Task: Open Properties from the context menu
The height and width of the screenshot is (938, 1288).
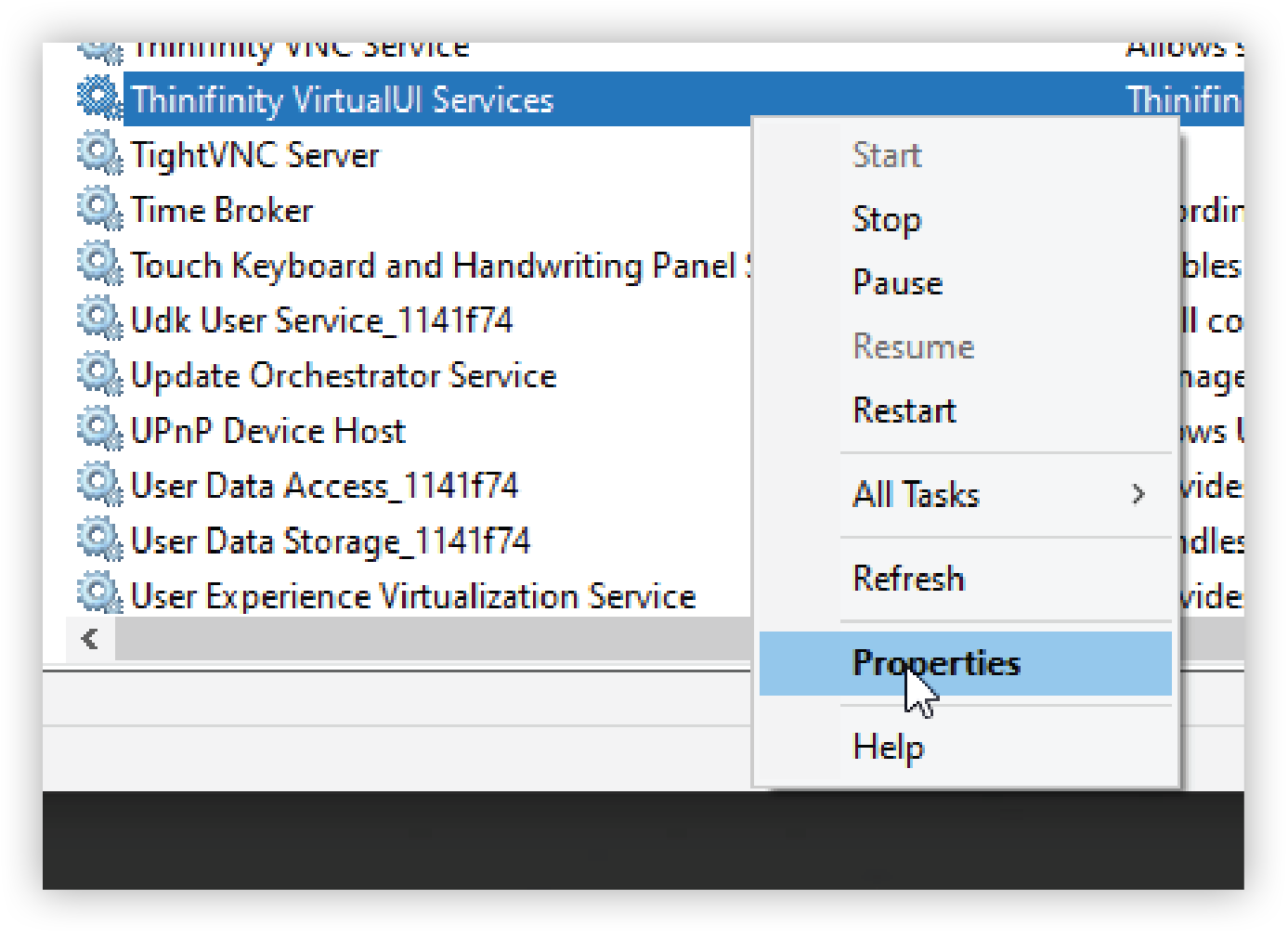Action: coord(966,663)
